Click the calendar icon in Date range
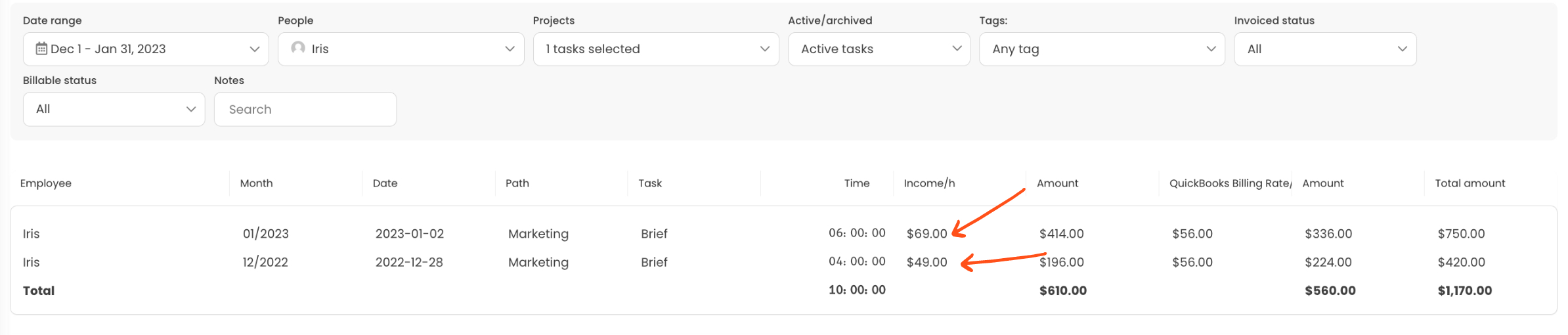The height and width of the screenshot is (335, 1568). 41,49
